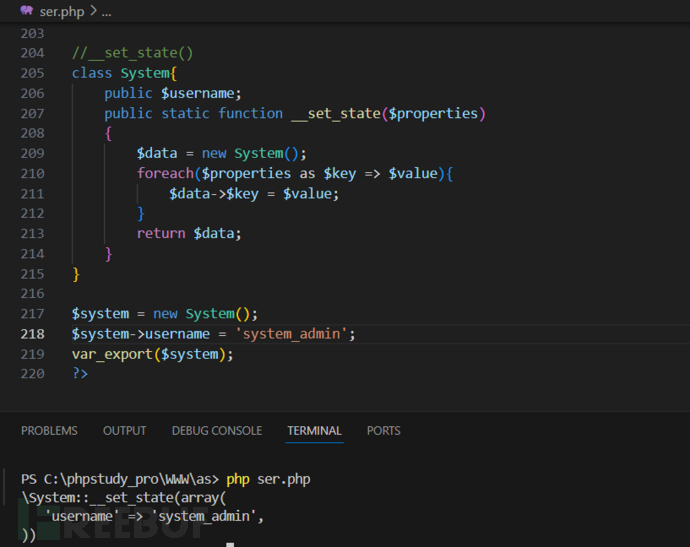Image resolution: width=690 pixels, height=547 pixels.
Task: Click the var_export call on line 219
Action: pyautogui.click(x=112, y=353)
